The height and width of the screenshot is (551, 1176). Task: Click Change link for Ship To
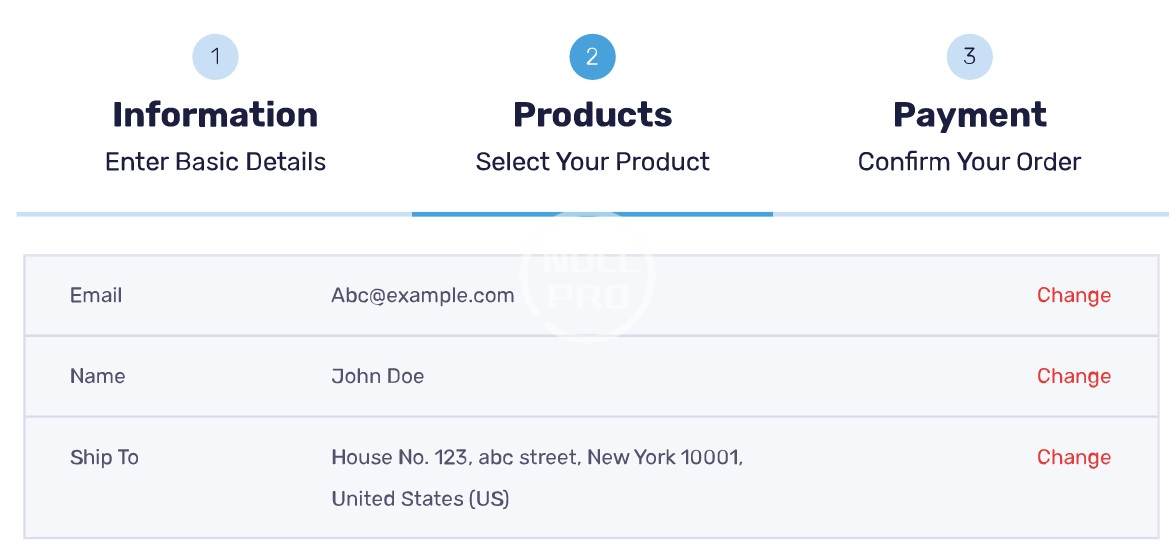[x=1073, y=457]
